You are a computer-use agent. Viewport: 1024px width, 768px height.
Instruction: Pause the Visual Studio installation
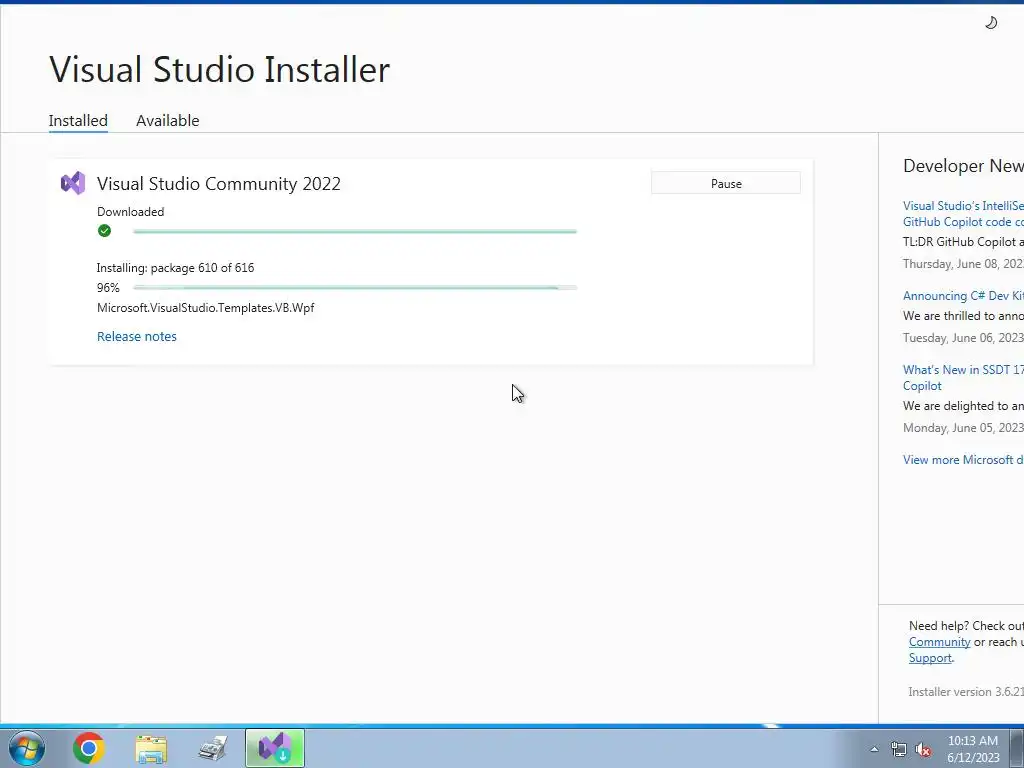[726, 184]
